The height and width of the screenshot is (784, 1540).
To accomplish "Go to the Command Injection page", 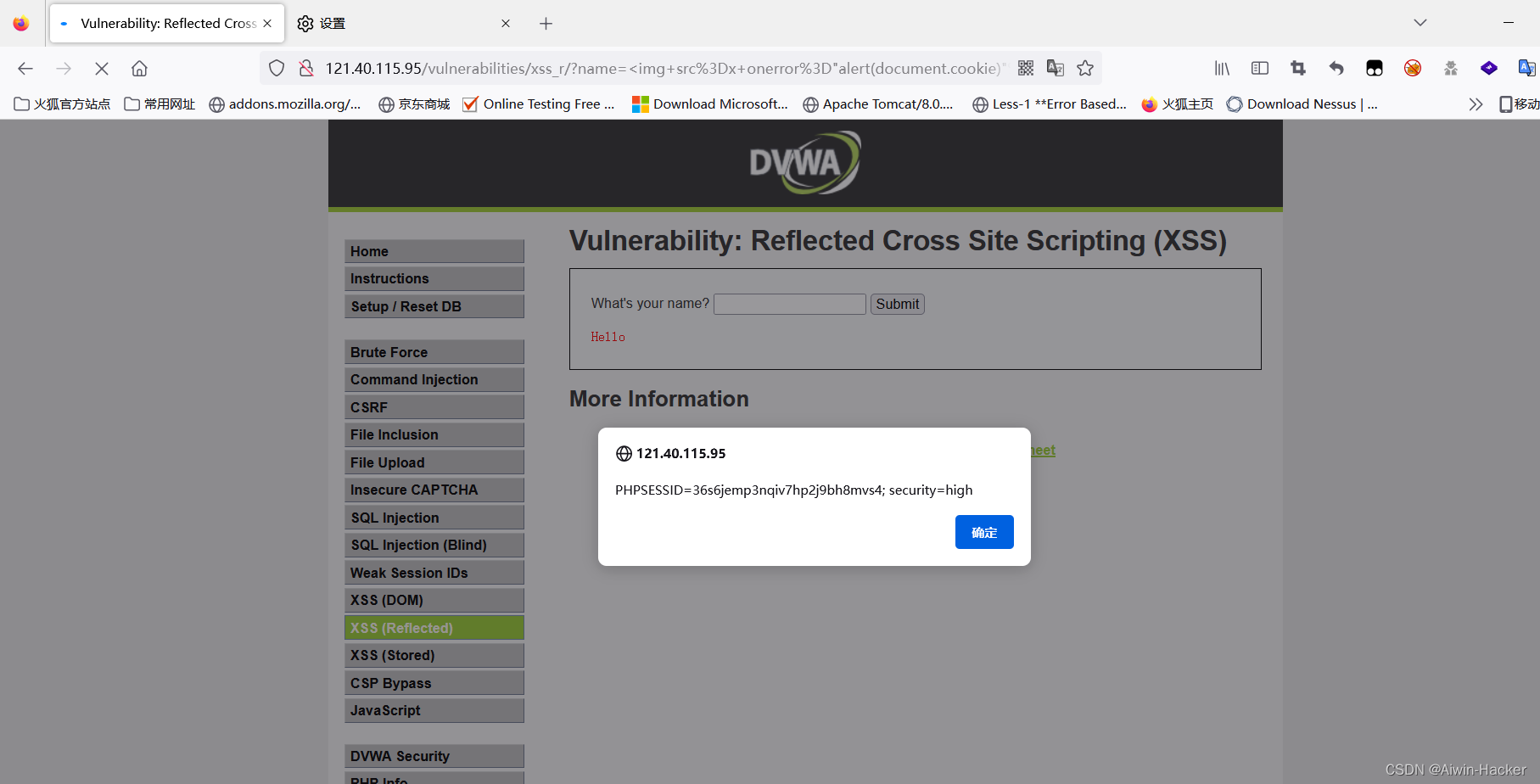I will point(434,379).
